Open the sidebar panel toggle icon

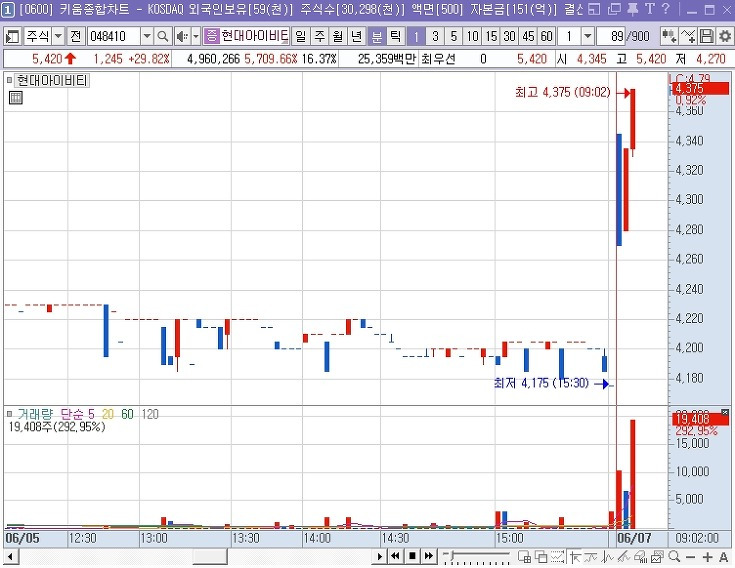point(12,36)
